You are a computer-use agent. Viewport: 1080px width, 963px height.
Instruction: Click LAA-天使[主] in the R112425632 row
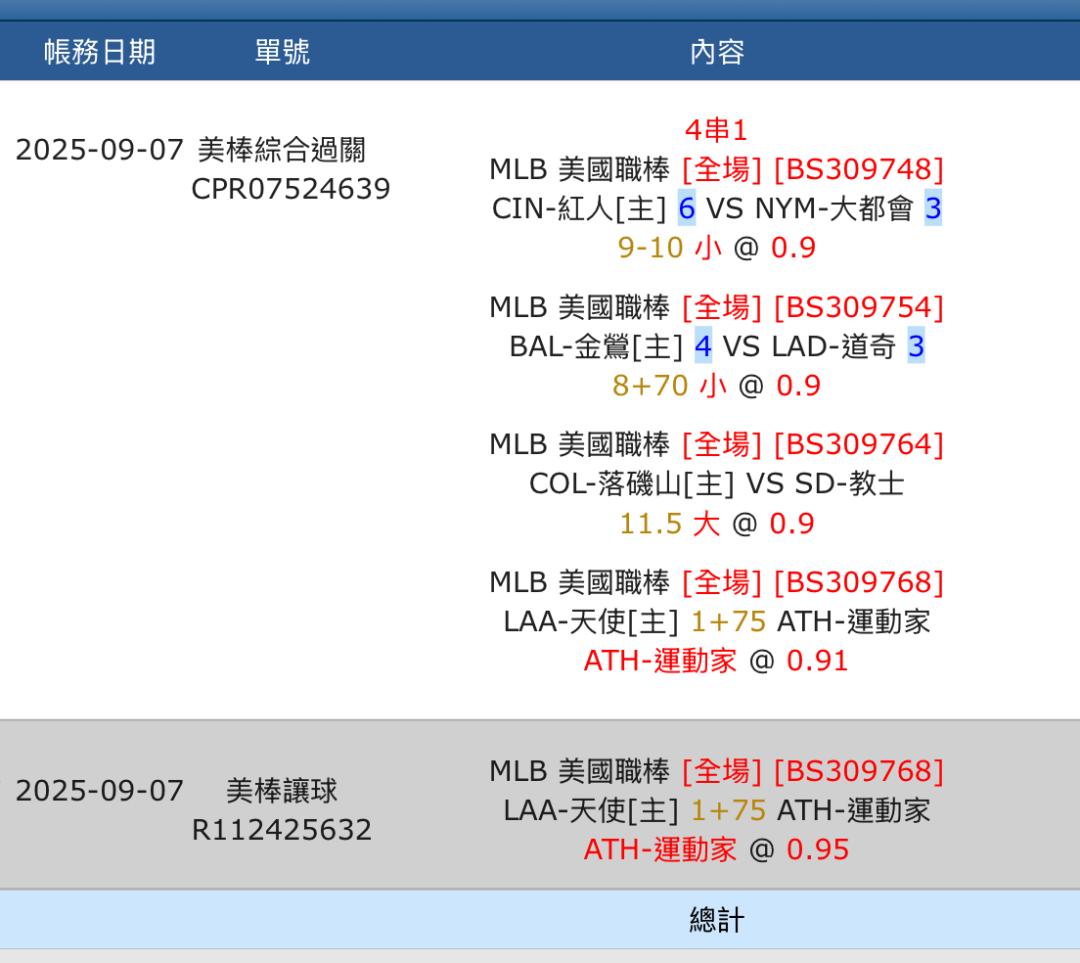pyautogui.click(x=591, y=810)
